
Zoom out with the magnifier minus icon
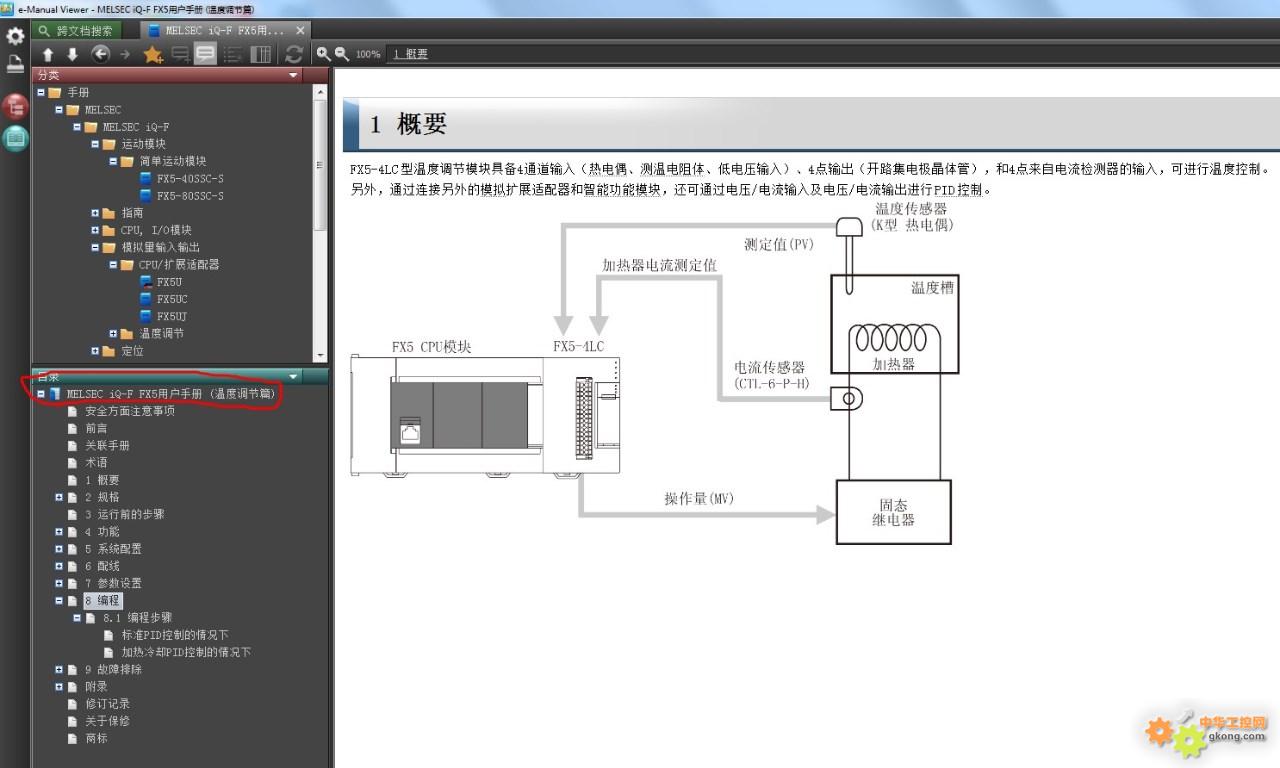click(x=342, y=53)
